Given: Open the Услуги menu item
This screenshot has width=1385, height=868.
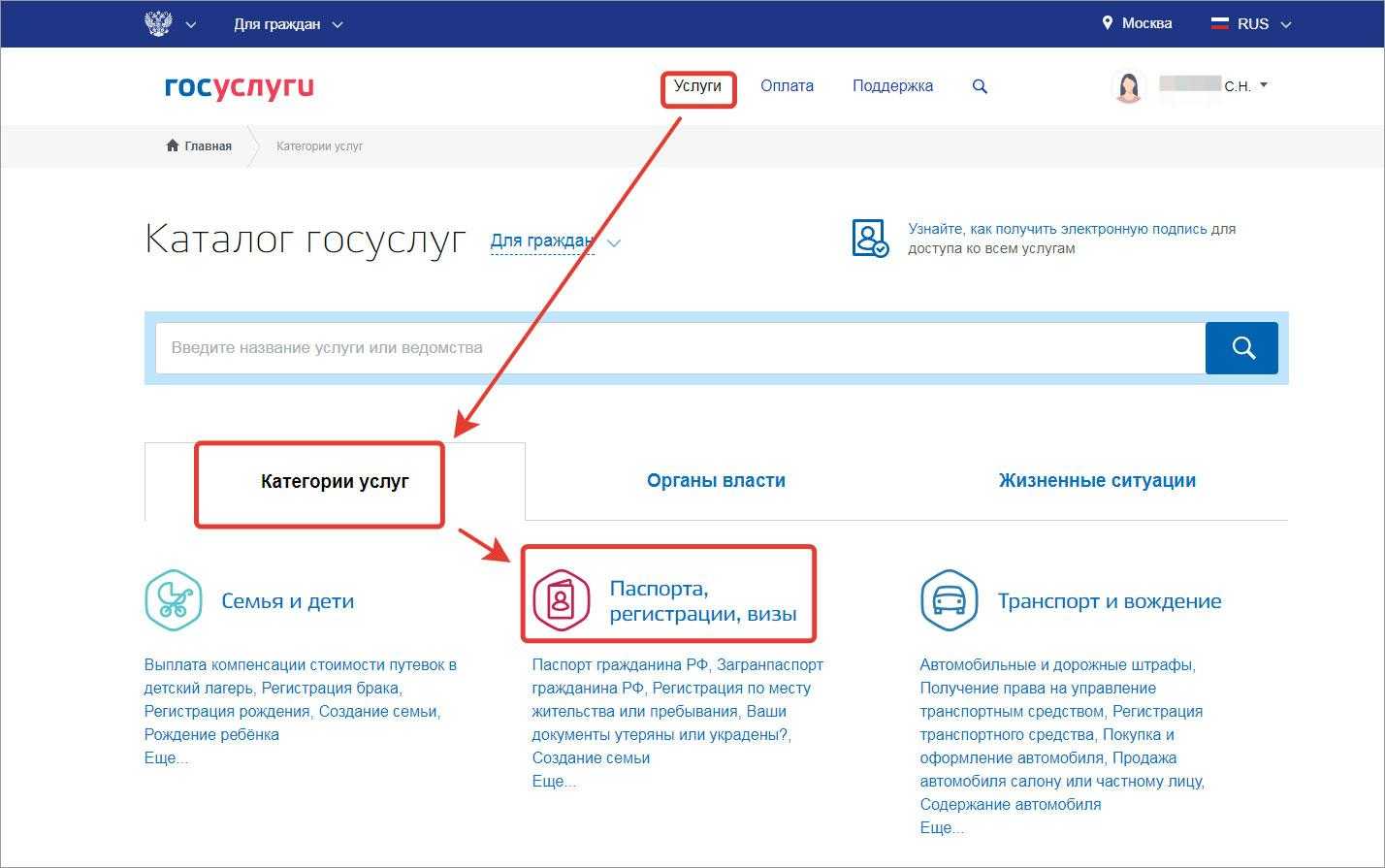Looking at the screenshot, I should coord(697,86).
